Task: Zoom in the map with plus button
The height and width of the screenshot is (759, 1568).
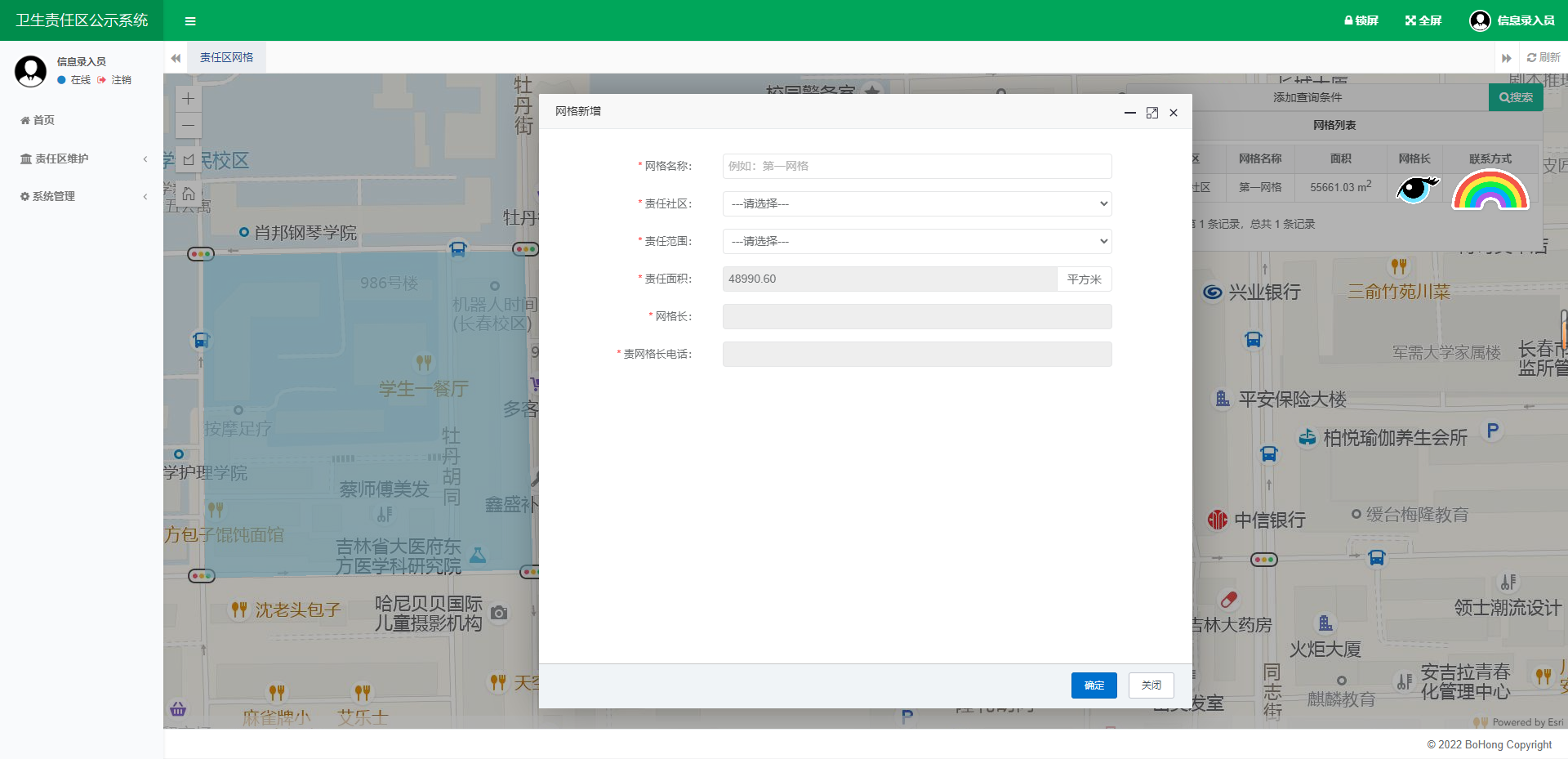Action: [188, 99]
